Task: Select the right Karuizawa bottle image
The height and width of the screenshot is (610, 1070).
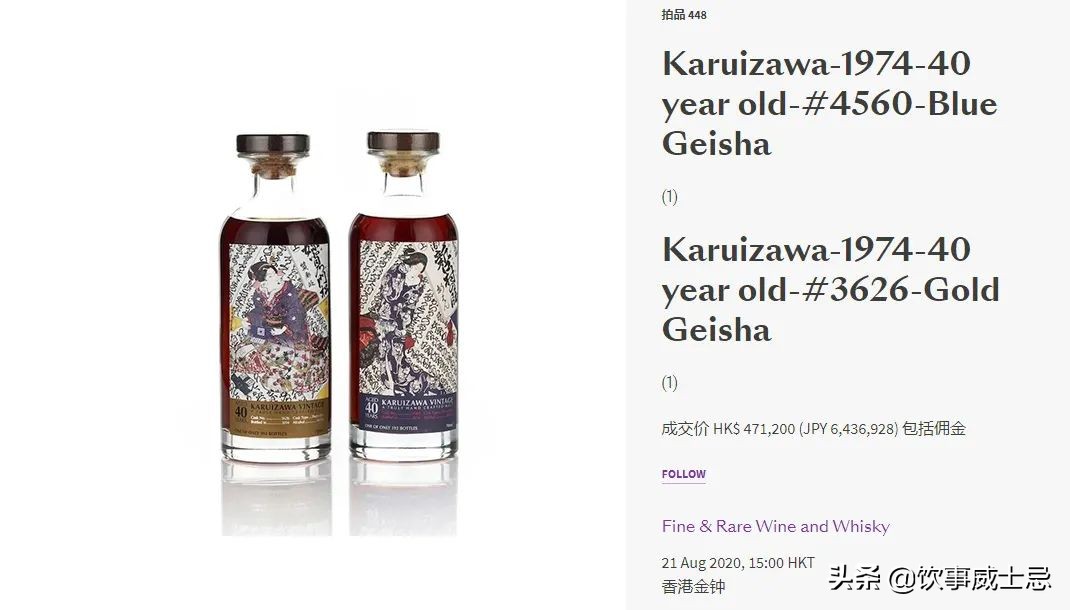Action: pos(403,295)
